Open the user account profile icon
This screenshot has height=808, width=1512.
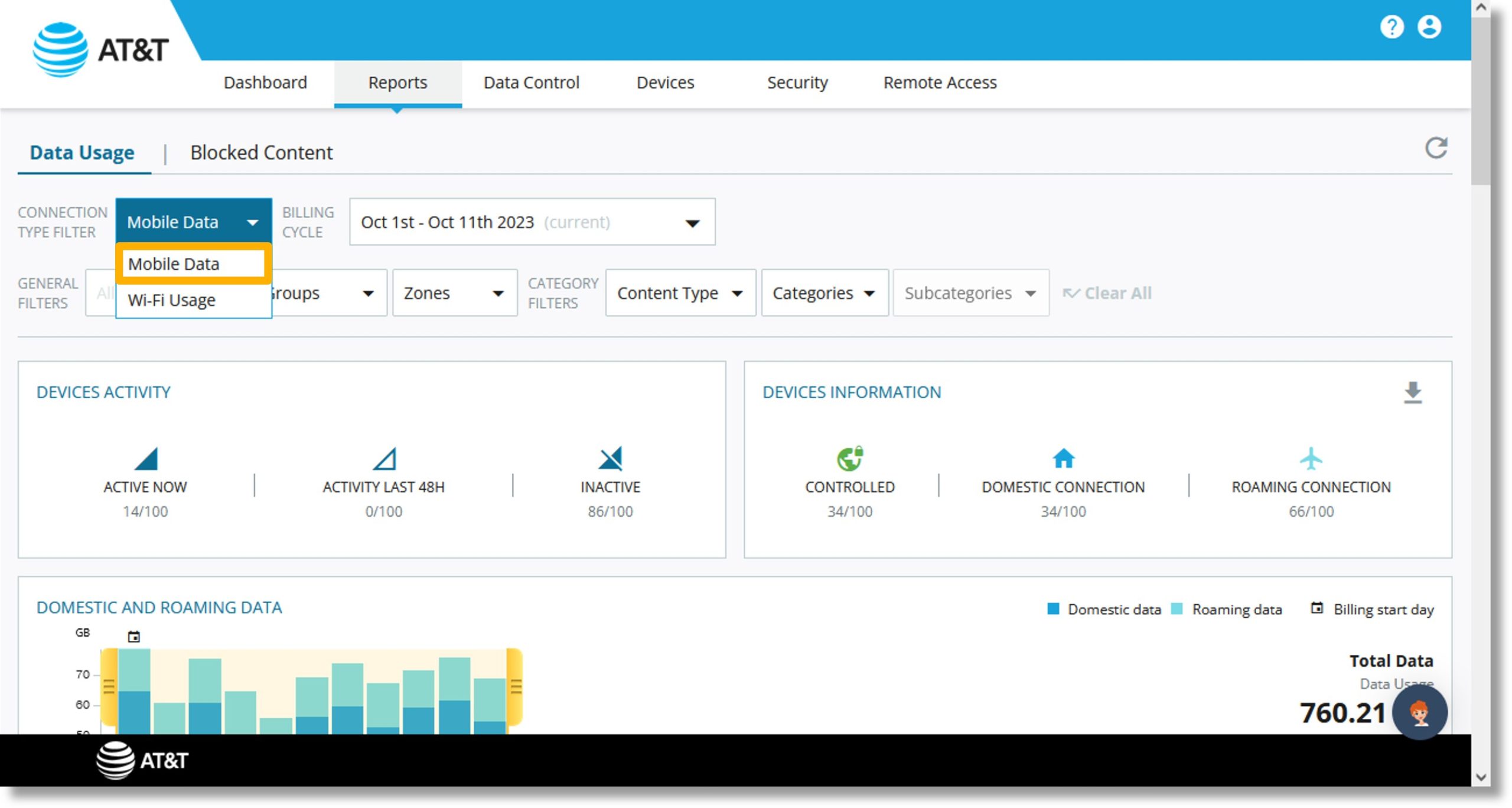(x=1429, y=27)
